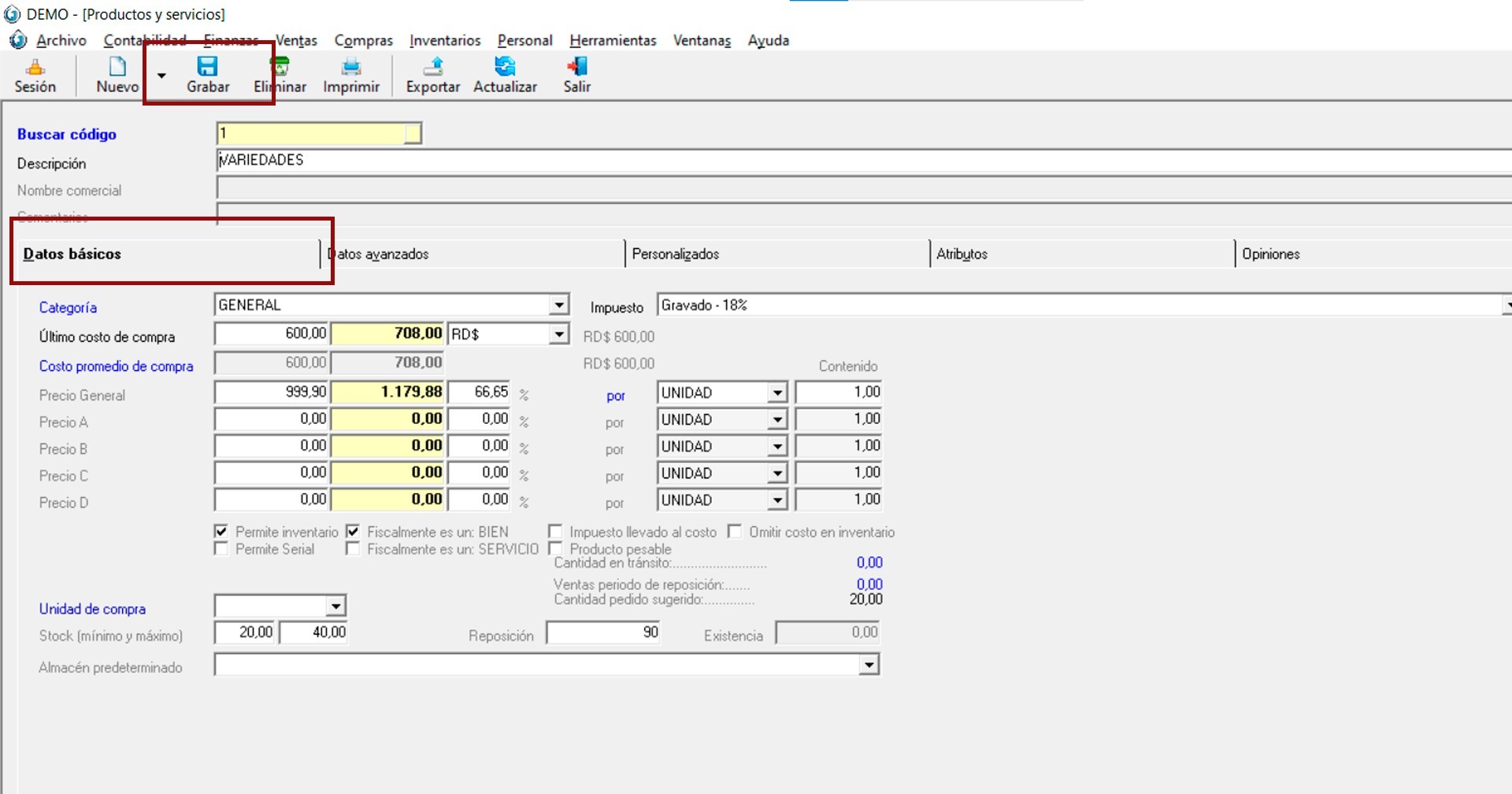Click the Unidad de compra link

(92, 609)
